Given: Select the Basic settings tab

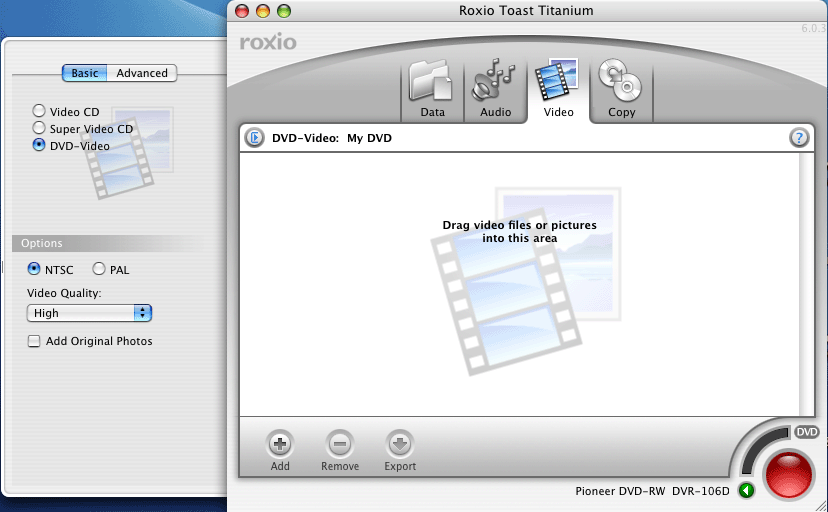Looking at the screenshot, I should pyautogui.click(x=84, y=73).
